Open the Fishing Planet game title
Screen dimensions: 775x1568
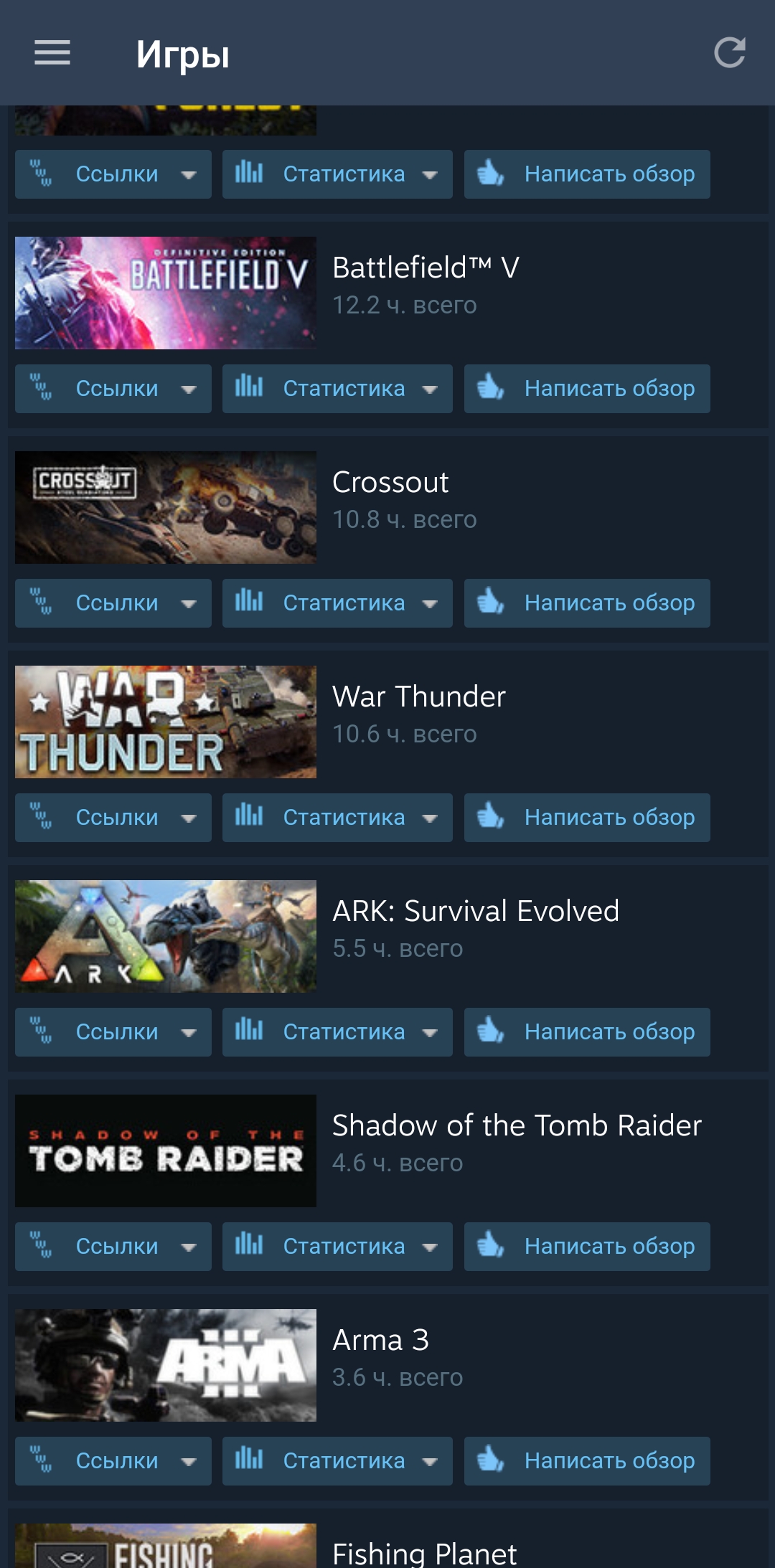425,1554
